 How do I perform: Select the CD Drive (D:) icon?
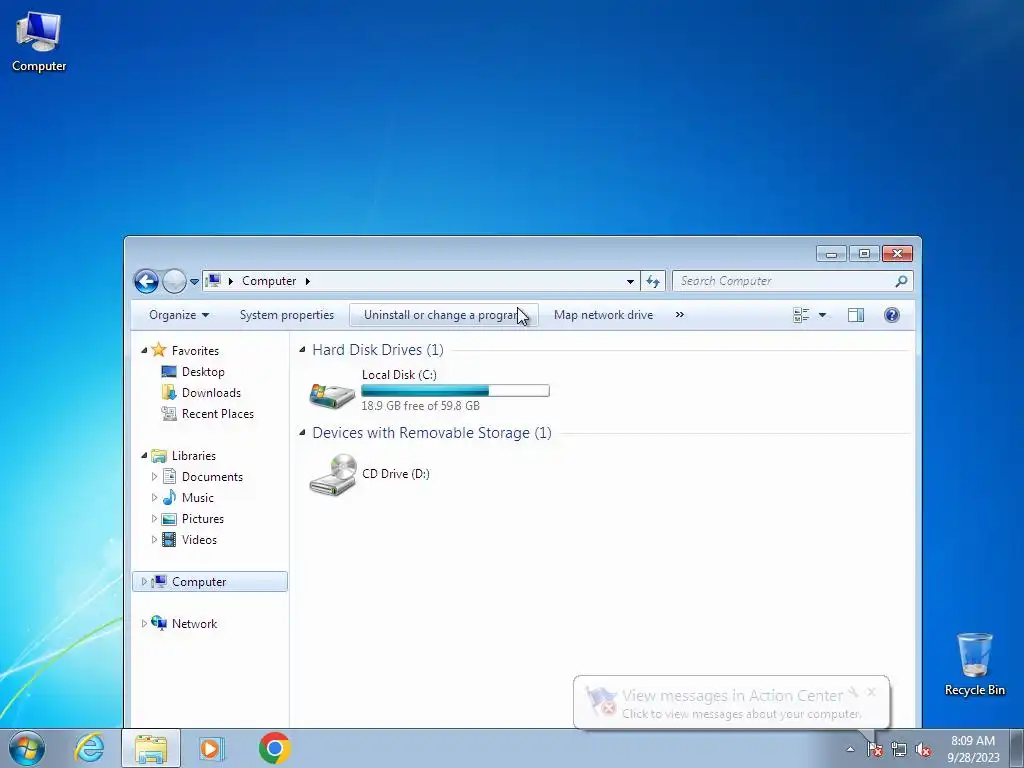click(x=333, y=475)
